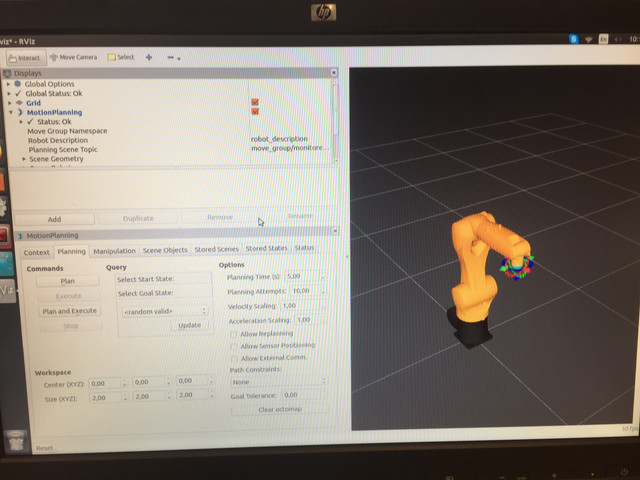Click the minus remove-tool icon

pyautogui.click(x=171, y=58)
